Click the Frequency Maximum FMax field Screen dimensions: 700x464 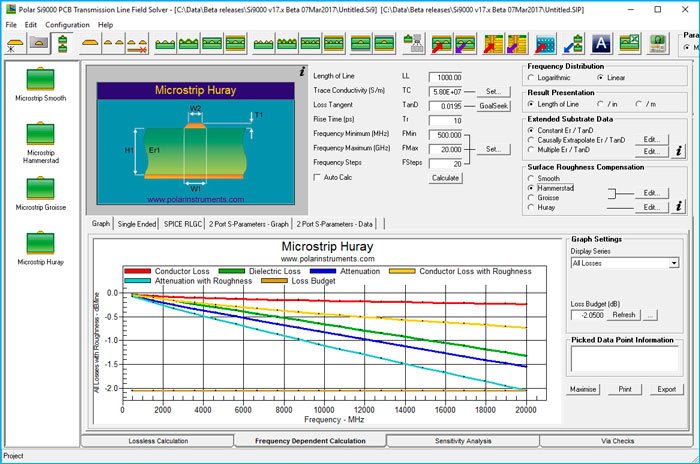click(446, 149)
